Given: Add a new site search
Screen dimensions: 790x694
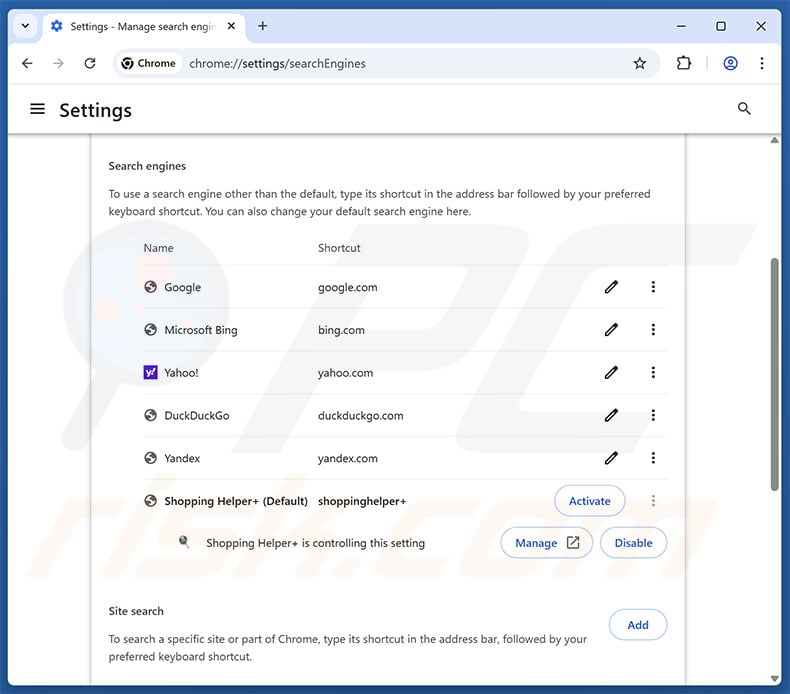Looking at the screenshot, I should [x=638, y=625].
